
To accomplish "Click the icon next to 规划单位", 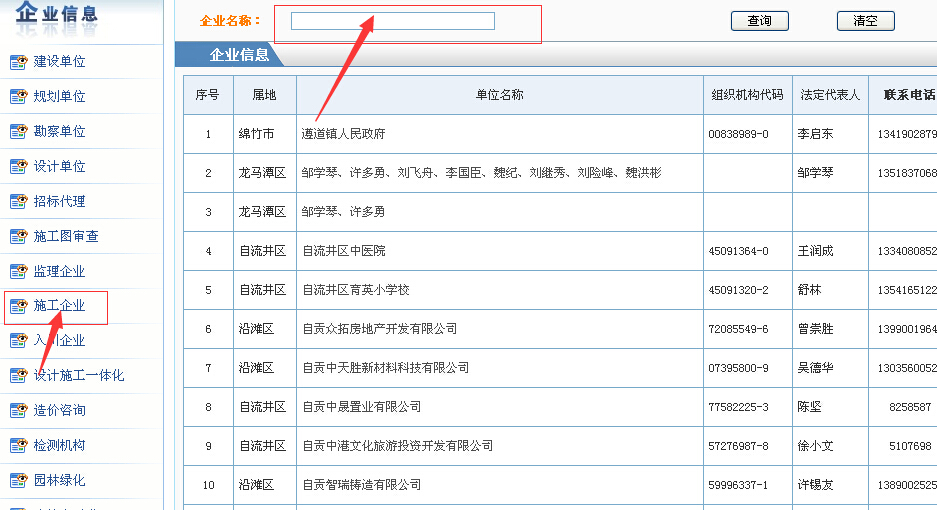I will pos(18,97).
